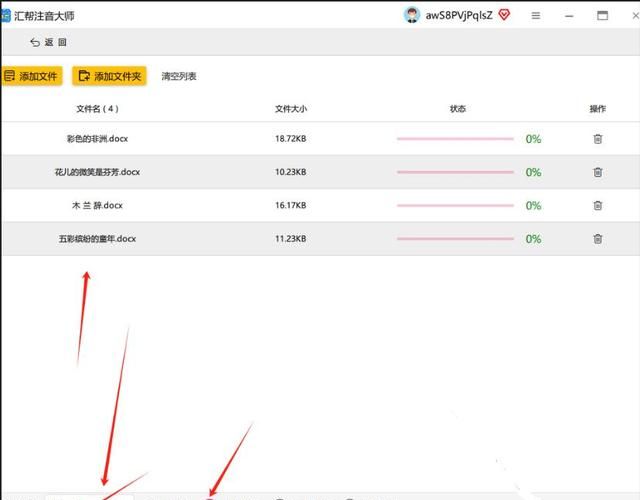
Task: Open the hamburger menu icon in the title bar
Action: click(x=536, y=16)
